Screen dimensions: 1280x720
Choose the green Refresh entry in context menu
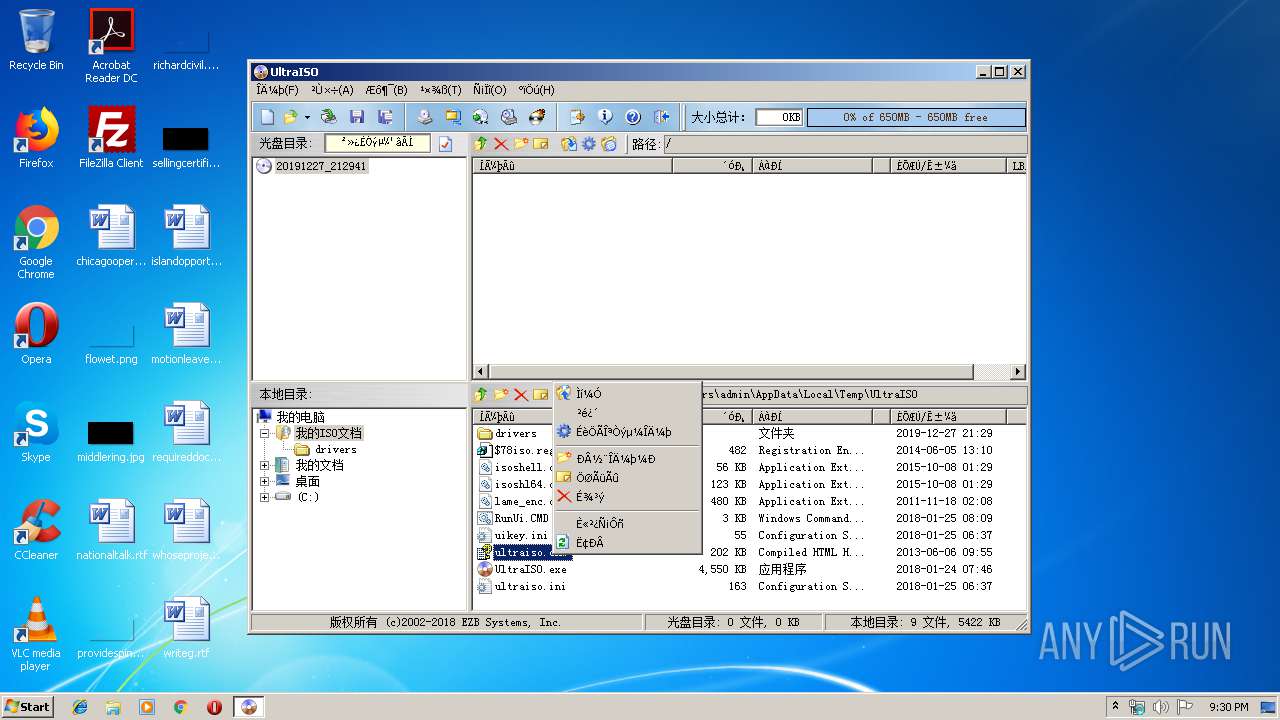coord(627,543)
